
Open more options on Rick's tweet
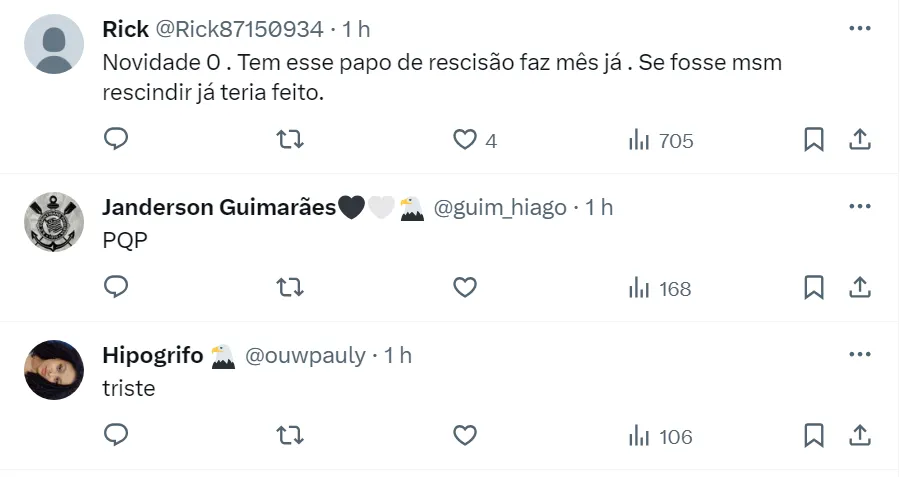859,29
